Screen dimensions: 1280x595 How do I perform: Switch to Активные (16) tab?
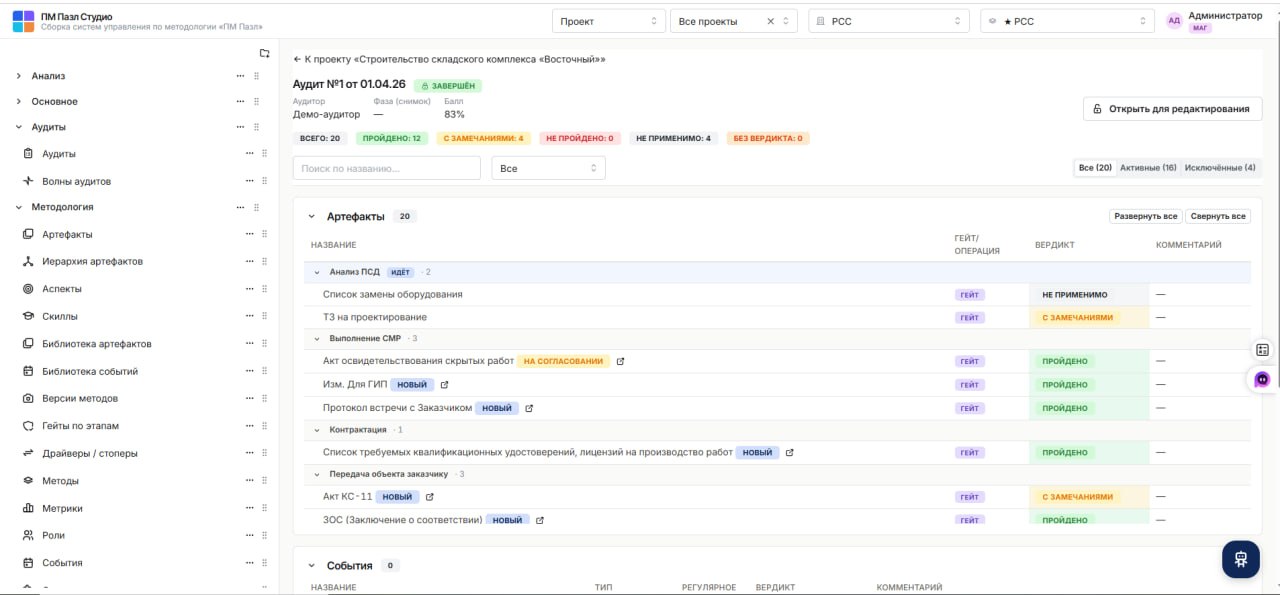[1148, 168]
